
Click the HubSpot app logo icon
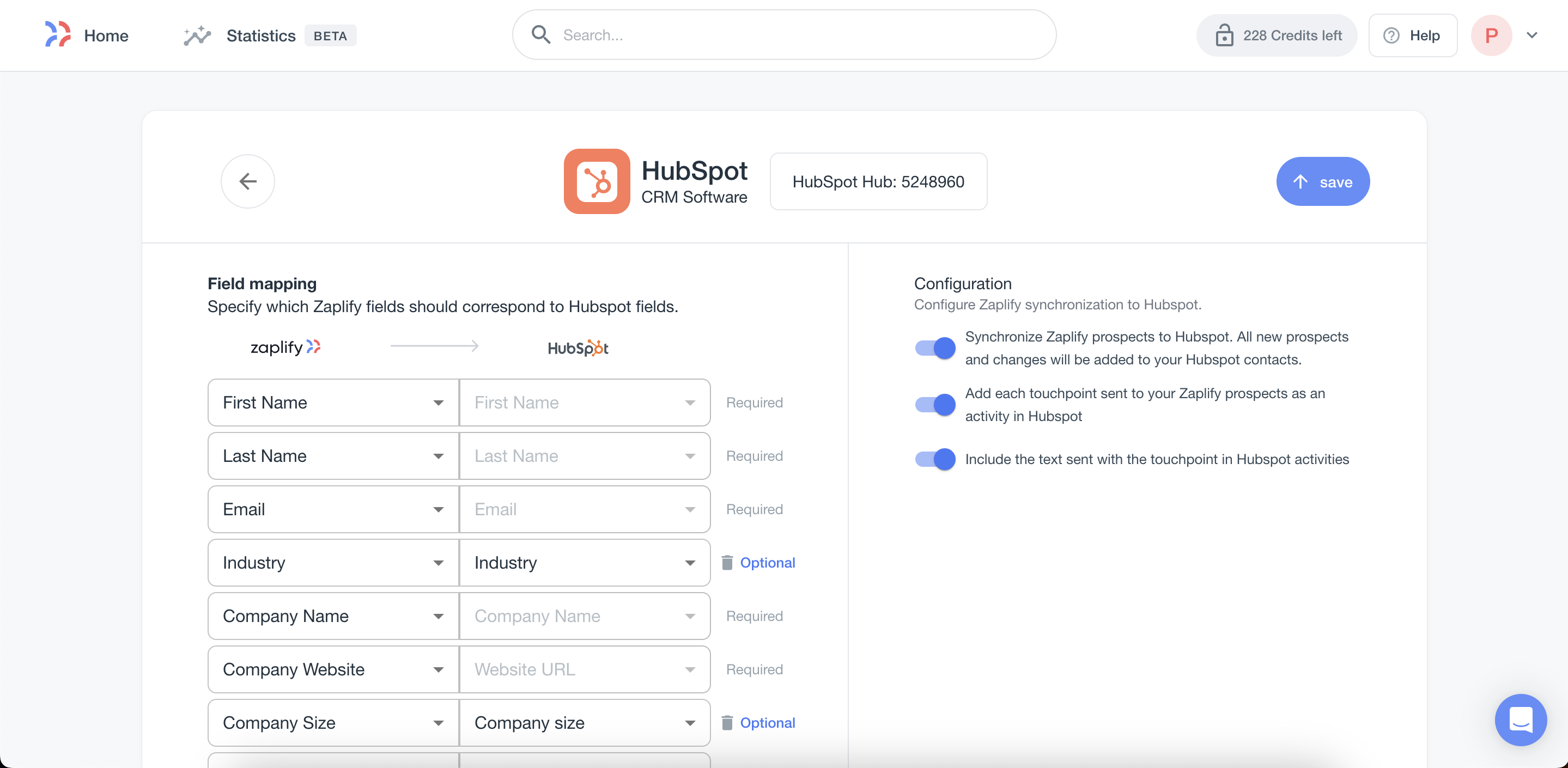point(596,181)
